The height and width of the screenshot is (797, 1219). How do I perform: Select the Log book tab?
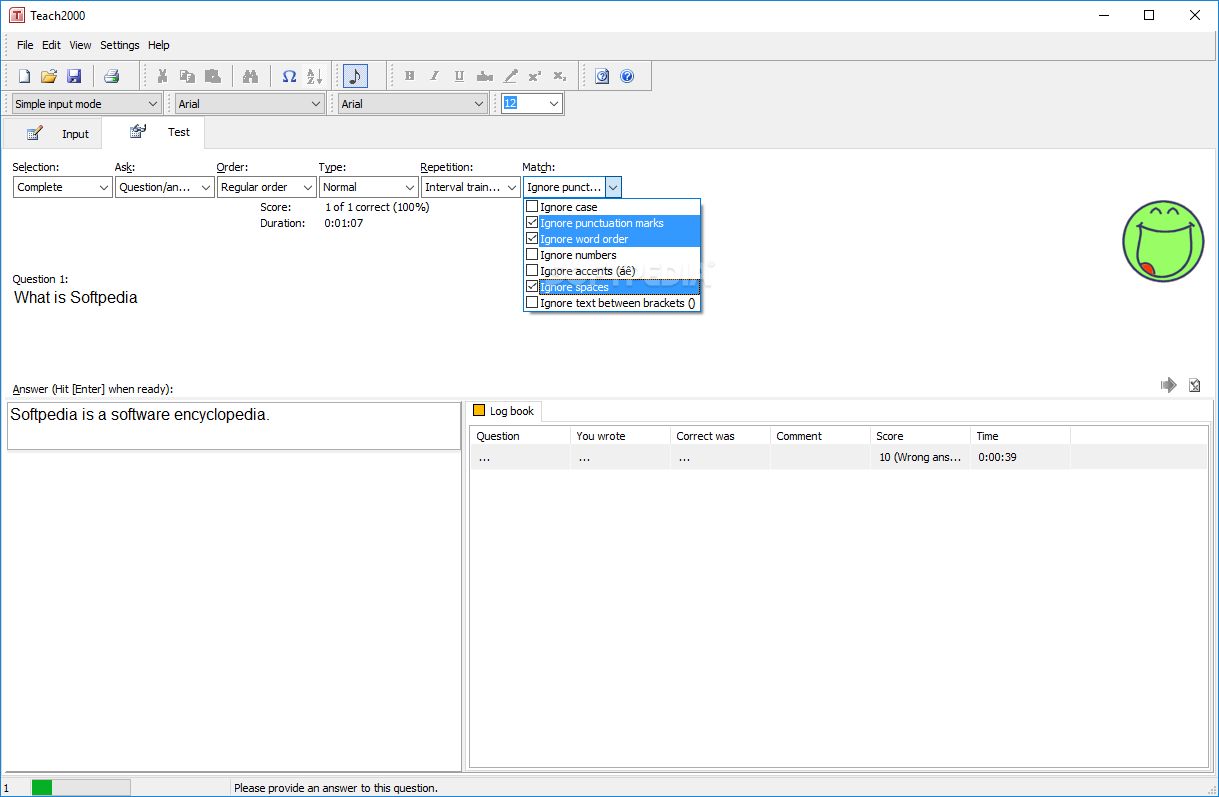pos(504,411)
